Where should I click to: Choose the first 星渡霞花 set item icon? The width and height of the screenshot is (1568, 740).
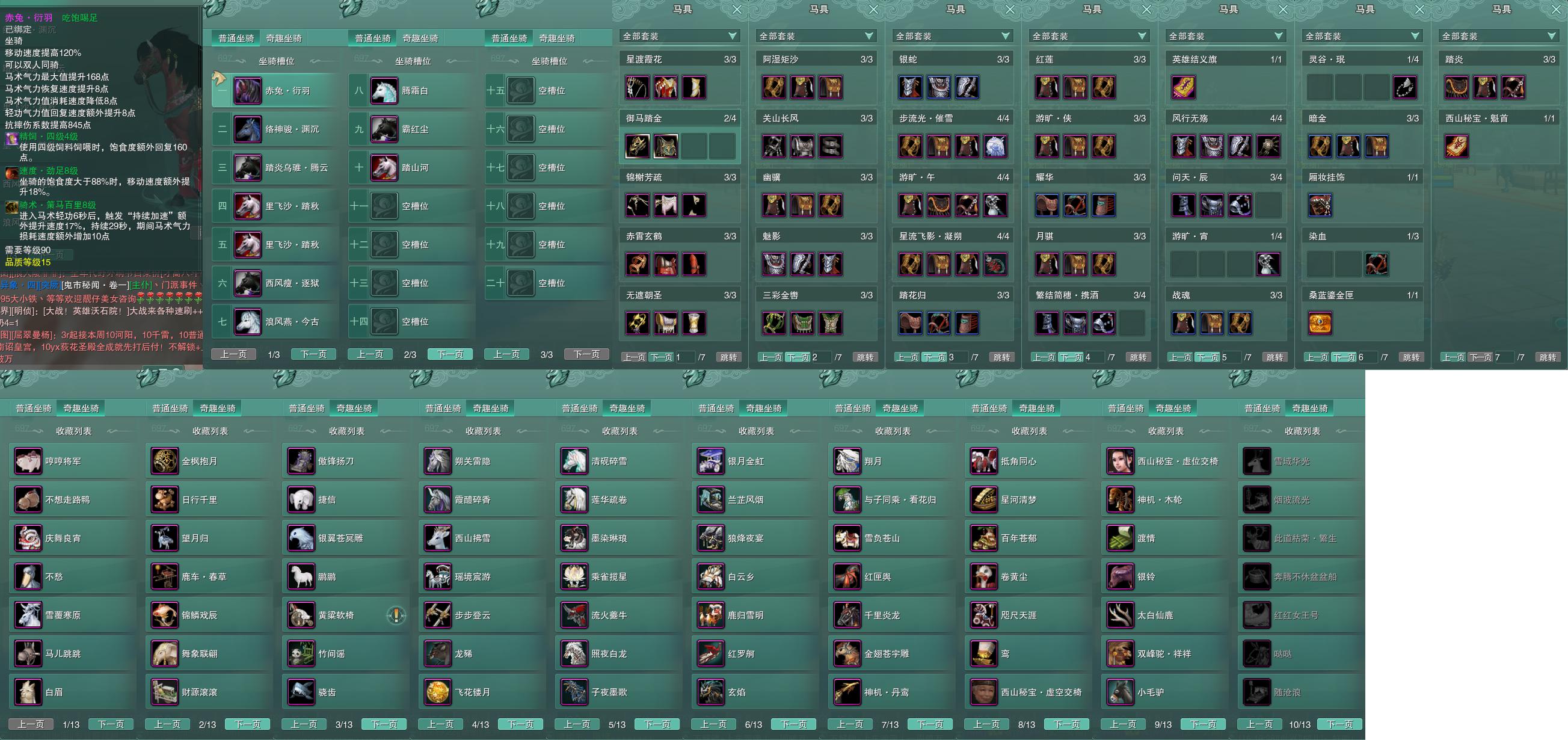tap(638, 88)
